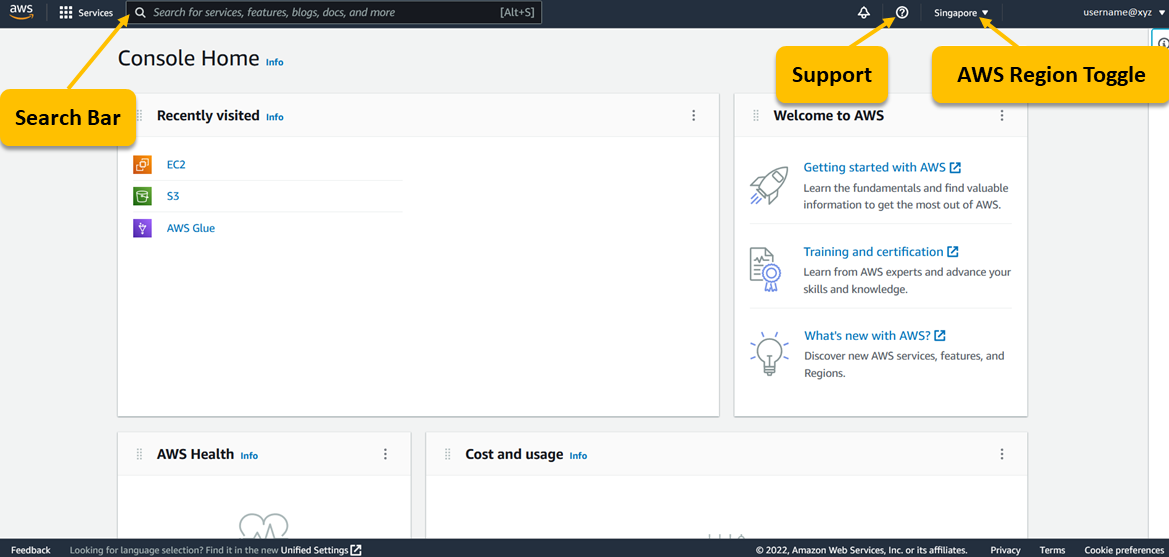The height and width of the screenshot is (557, 1169).
Task: Click Info next to Console Home
Action: point(274,62)
